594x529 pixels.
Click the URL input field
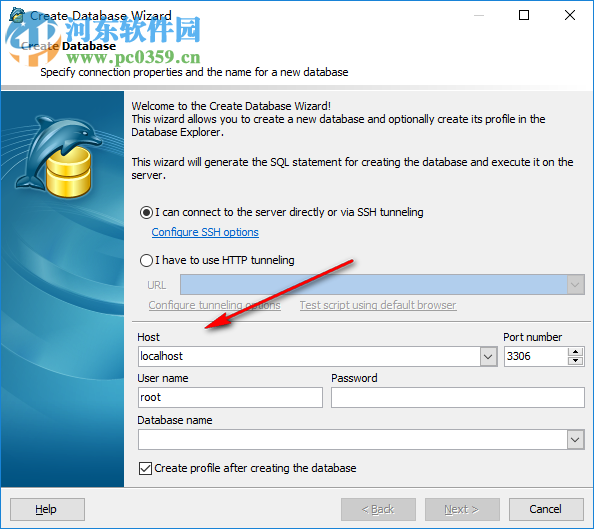[x=374, y=285]
